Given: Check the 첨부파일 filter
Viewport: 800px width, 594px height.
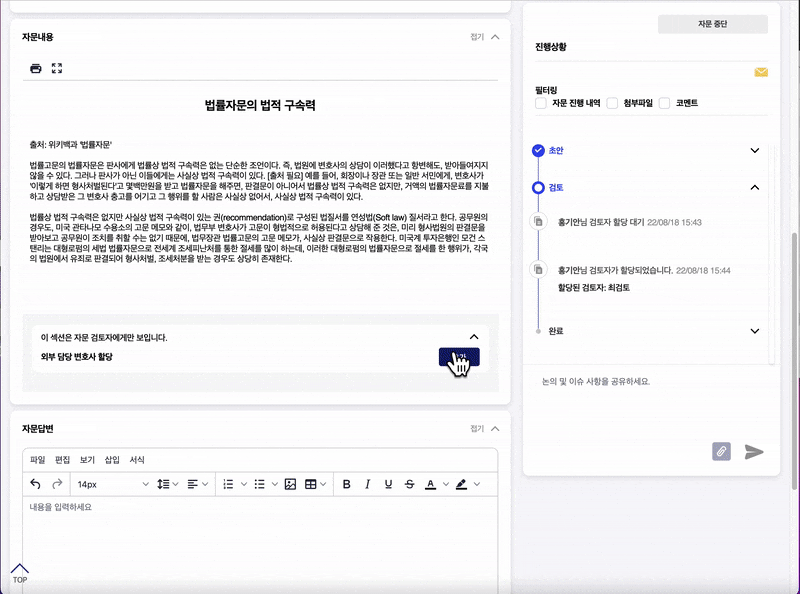Looking at the screenshot, I should tap(612, 103).
